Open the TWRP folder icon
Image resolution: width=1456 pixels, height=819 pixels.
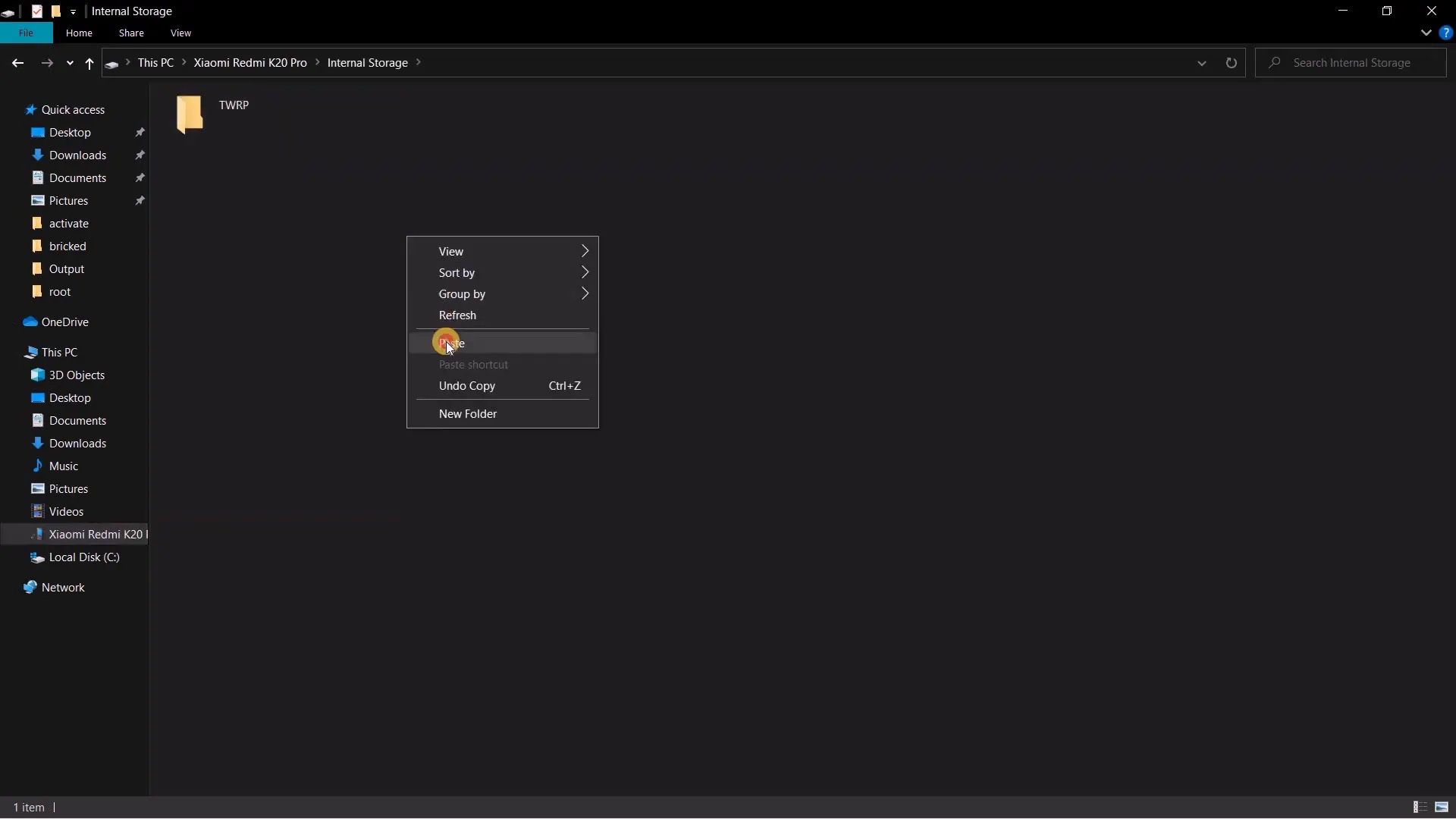[x=190, y=115]
